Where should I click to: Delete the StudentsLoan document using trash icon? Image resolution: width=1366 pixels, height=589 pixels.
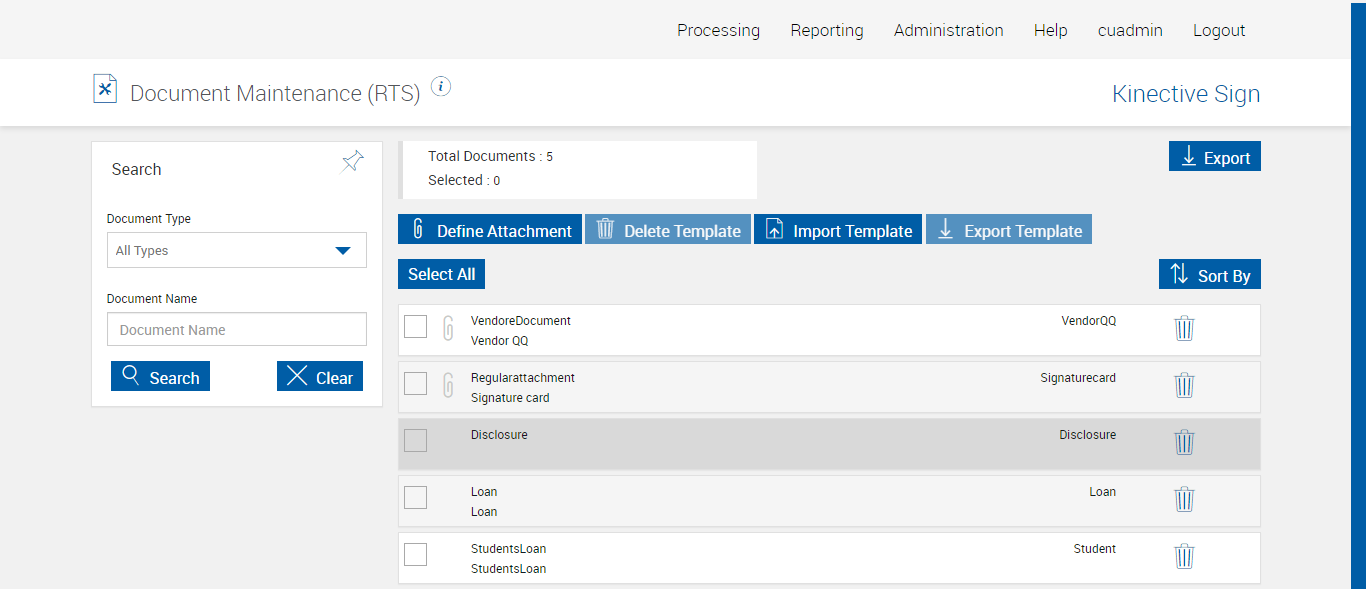[x=1184, y=556]
